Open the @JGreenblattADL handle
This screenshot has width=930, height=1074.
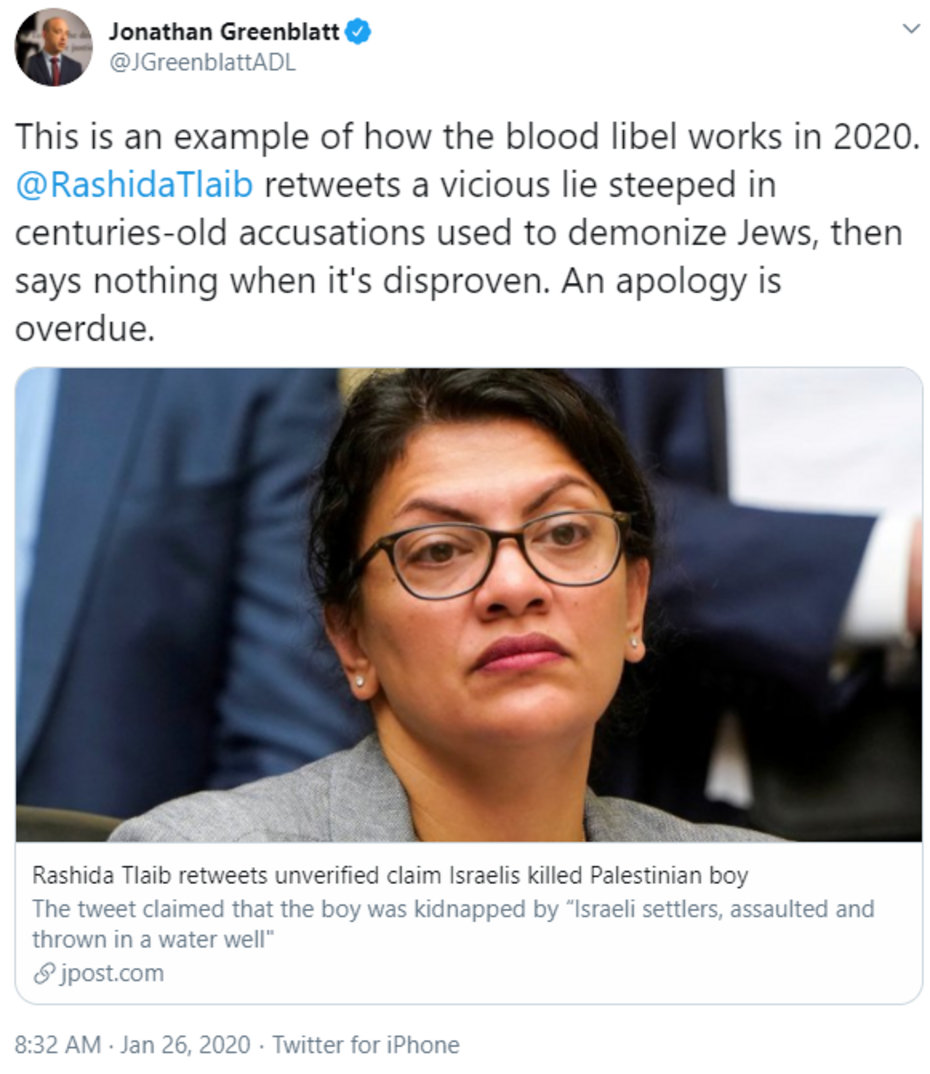click(202, 63)
